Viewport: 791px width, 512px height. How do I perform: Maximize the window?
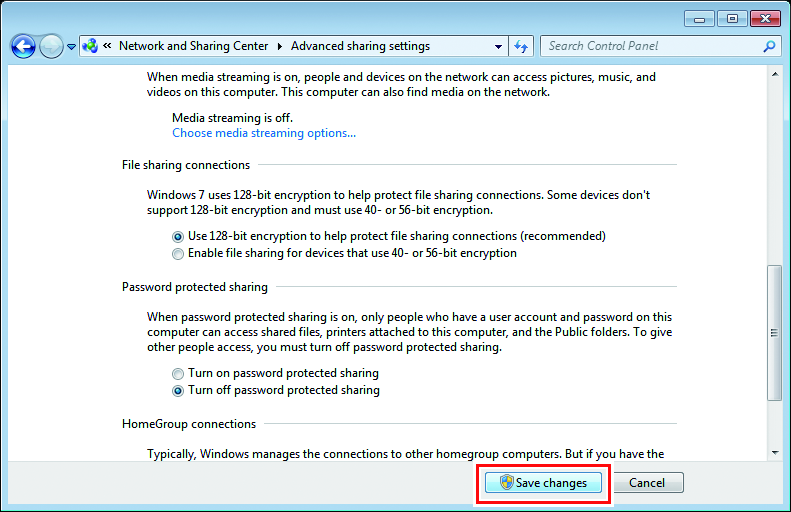pyautogui.click(x=732, y=19)
